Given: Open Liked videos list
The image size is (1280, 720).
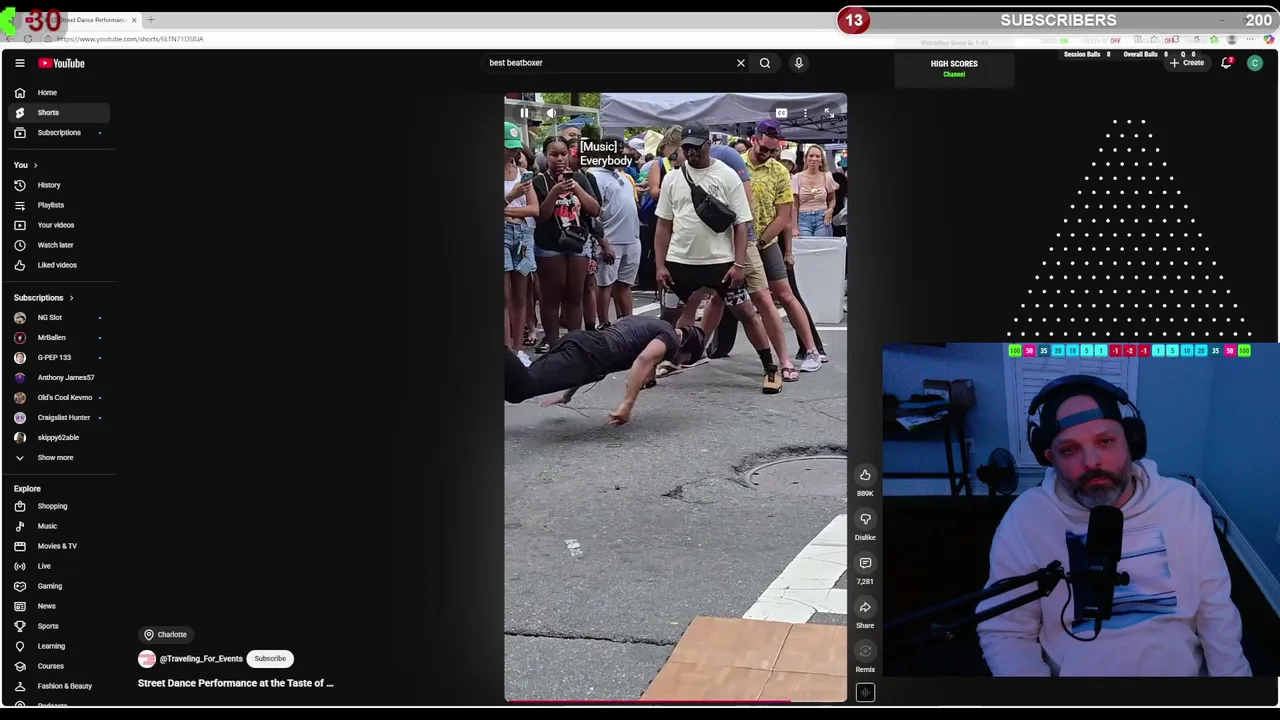Looking at the screenshot, I should point(58,265).
